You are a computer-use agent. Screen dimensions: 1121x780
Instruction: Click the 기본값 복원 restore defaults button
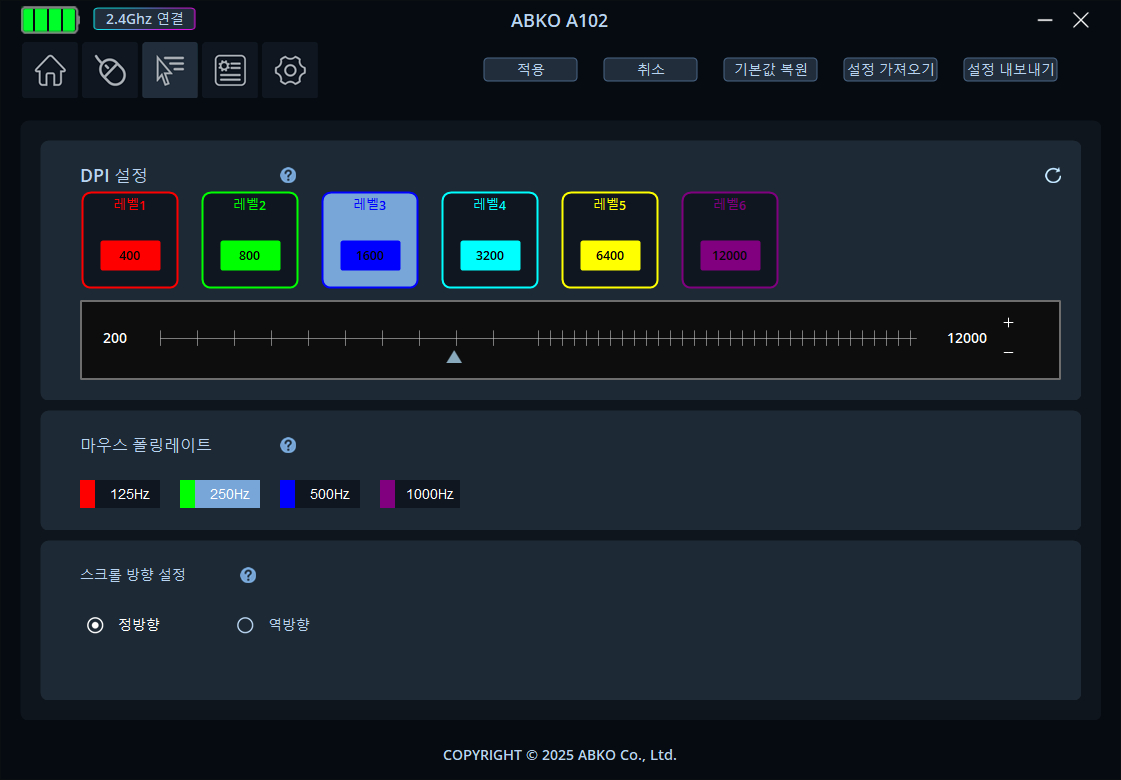tap(771, 69)
